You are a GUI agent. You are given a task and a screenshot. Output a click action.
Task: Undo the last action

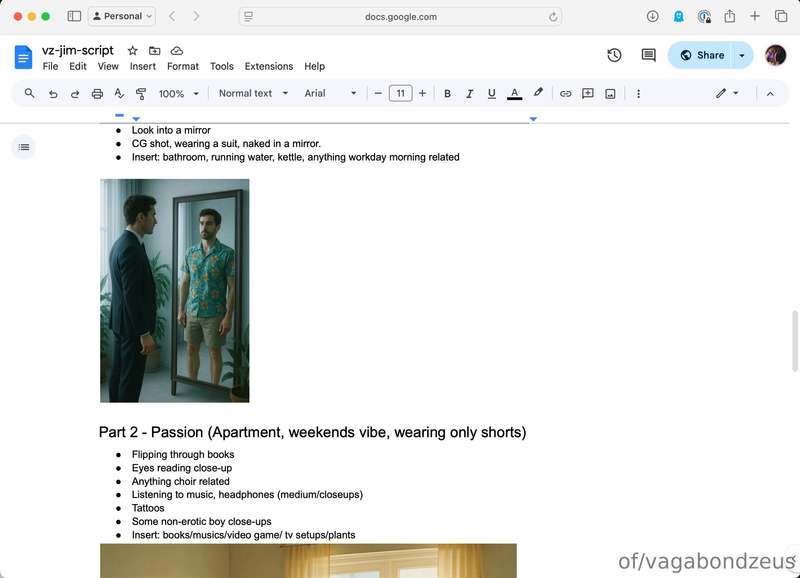click(53, 94)
